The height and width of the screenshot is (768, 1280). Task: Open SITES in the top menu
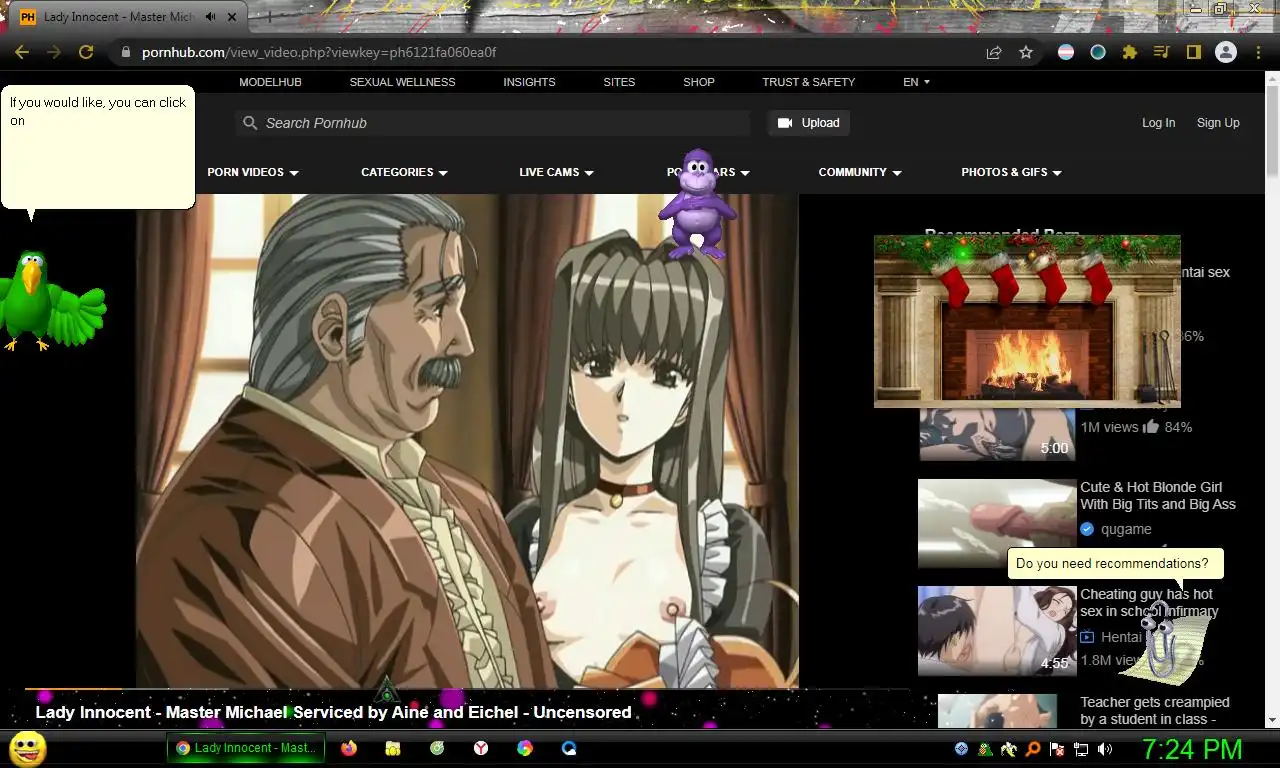pos(619,82)
